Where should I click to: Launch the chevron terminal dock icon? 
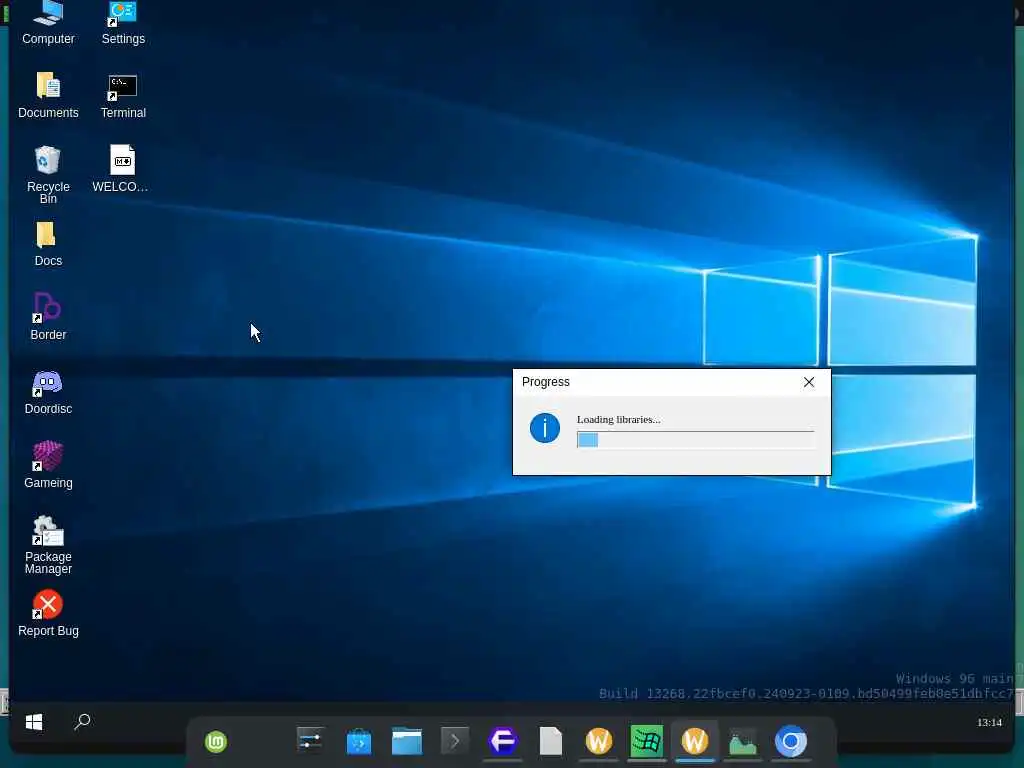tap(455, 741)
